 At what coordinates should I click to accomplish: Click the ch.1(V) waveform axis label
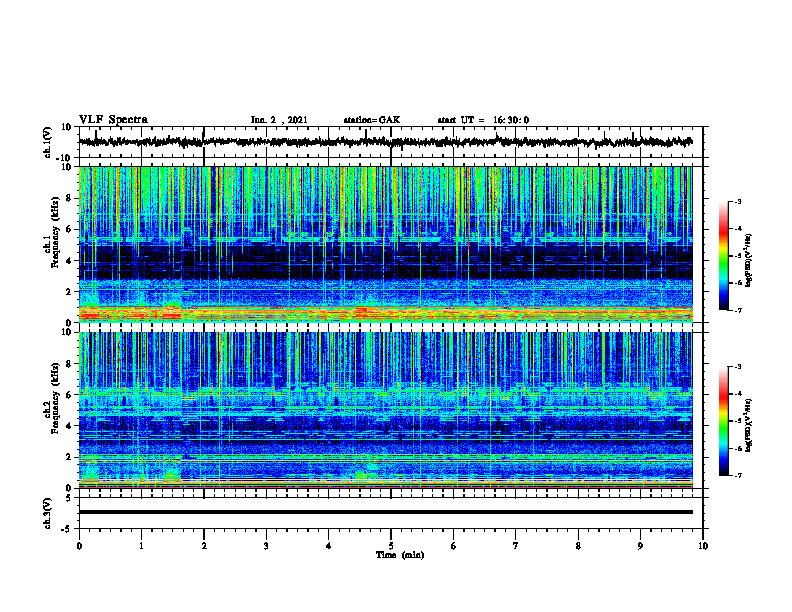pyautogui.click(x=48, y=142)
